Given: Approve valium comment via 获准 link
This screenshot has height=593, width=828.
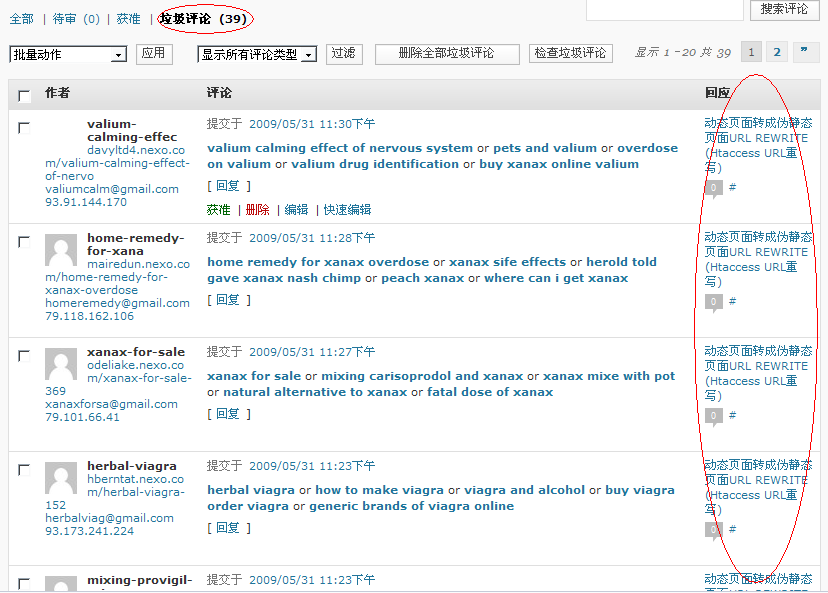Looking at the screenshot, I should point(219,210).
